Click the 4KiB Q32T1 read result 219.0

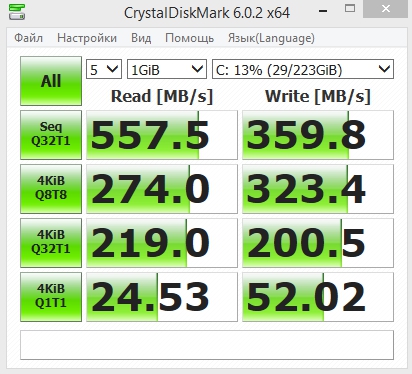pyautogui.click(x=162, y=243)
